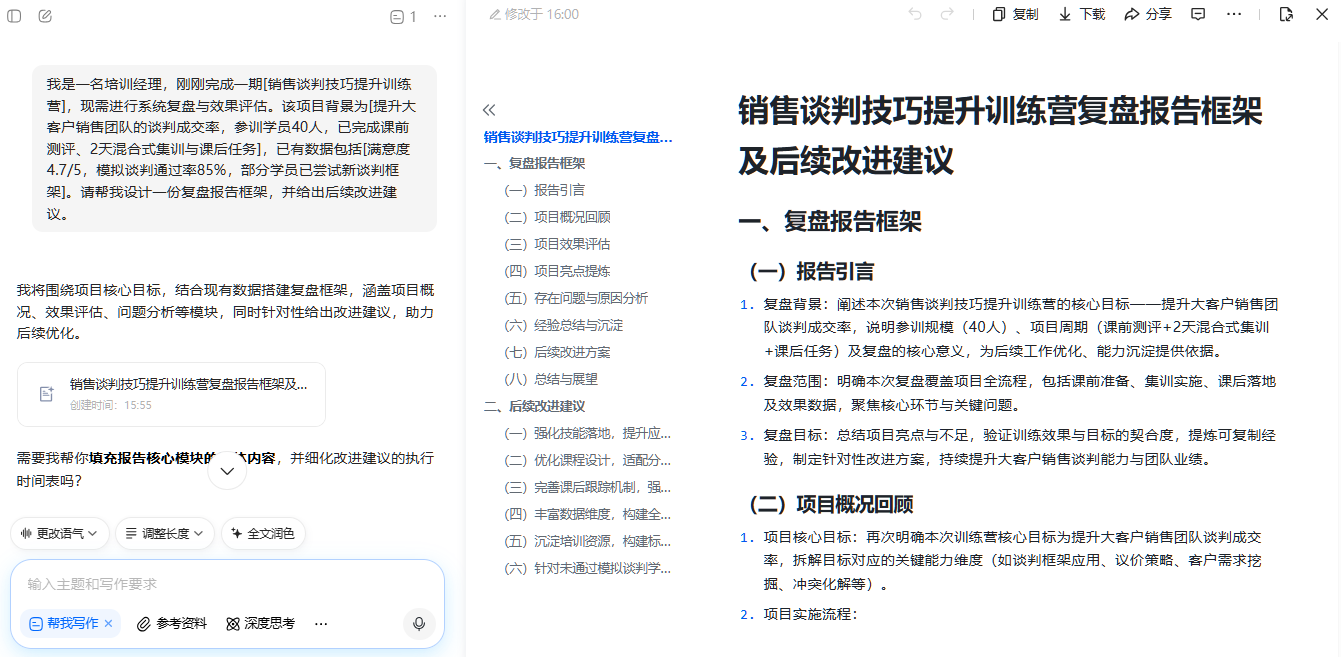Click the 全文润色 button
The width and height of the screenshot is (1341, 657).
click(x=263, y=534)
